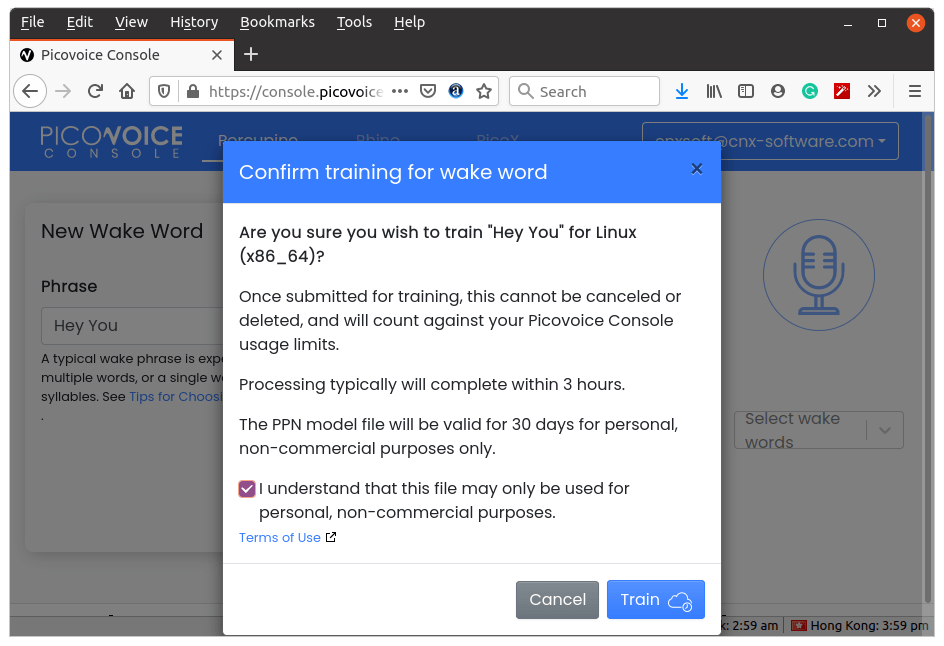
Task: Open a new browser tab
Action: pyautogui.click(x=251, y=54)
